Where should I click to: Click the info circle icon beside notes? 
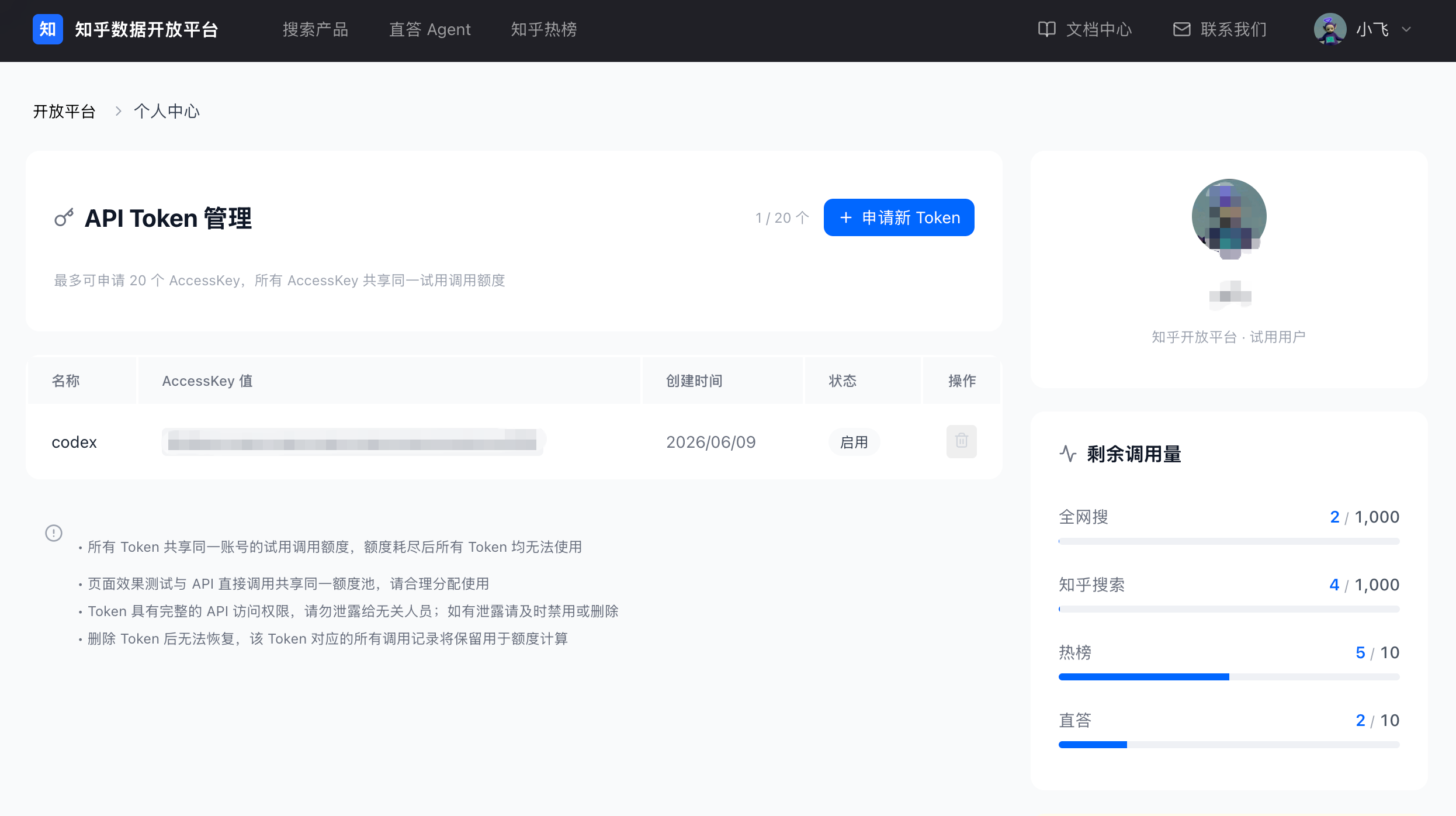54,533
